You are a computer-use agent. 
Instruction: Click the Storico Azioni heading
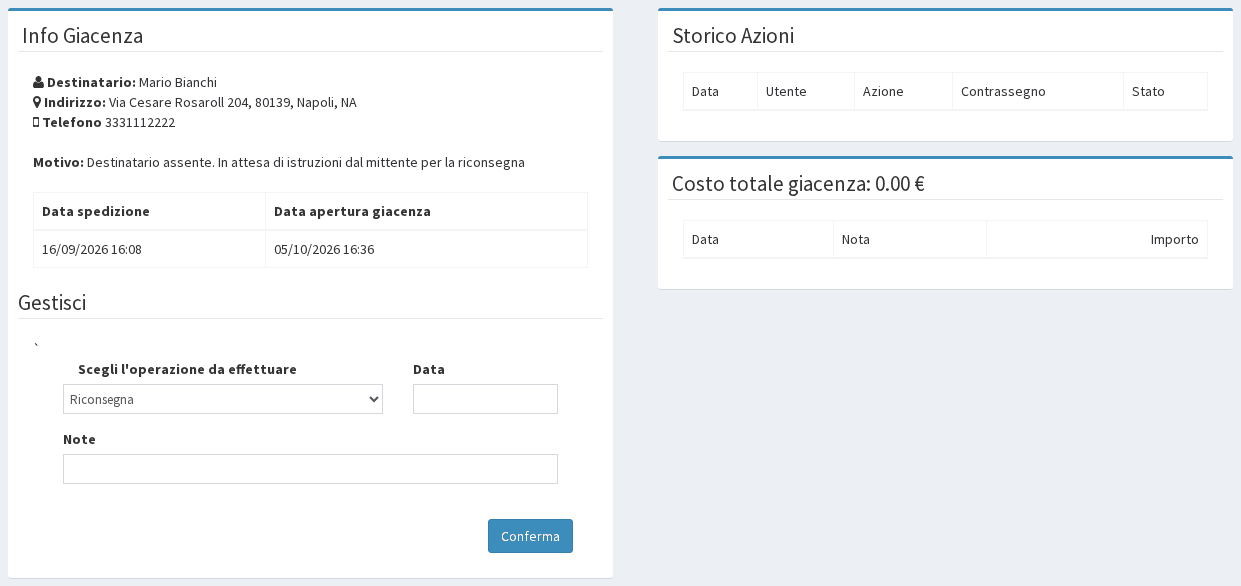click(733, 36)
